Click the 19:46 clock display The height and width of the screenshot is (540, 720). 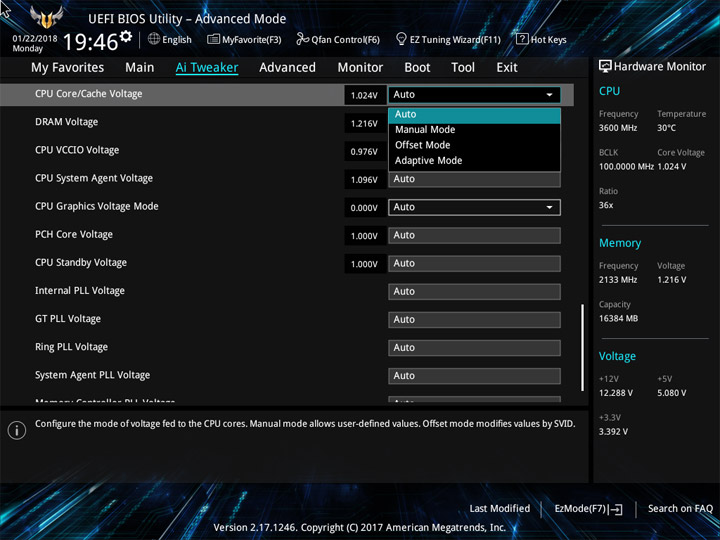click(x=90, y=42)
